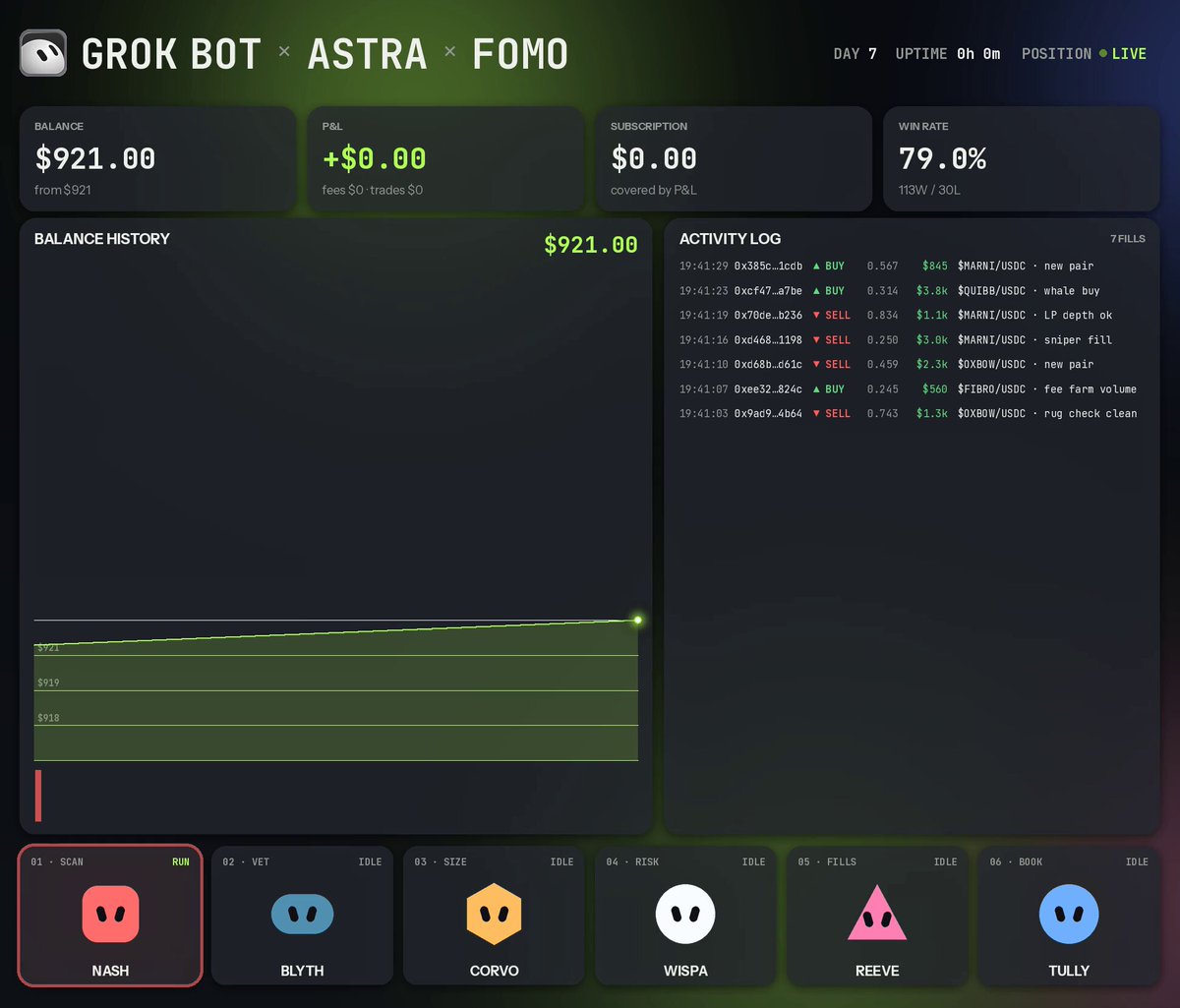
Task: Click transaction hash 0xd468…1198
Action: pos(768,339)
